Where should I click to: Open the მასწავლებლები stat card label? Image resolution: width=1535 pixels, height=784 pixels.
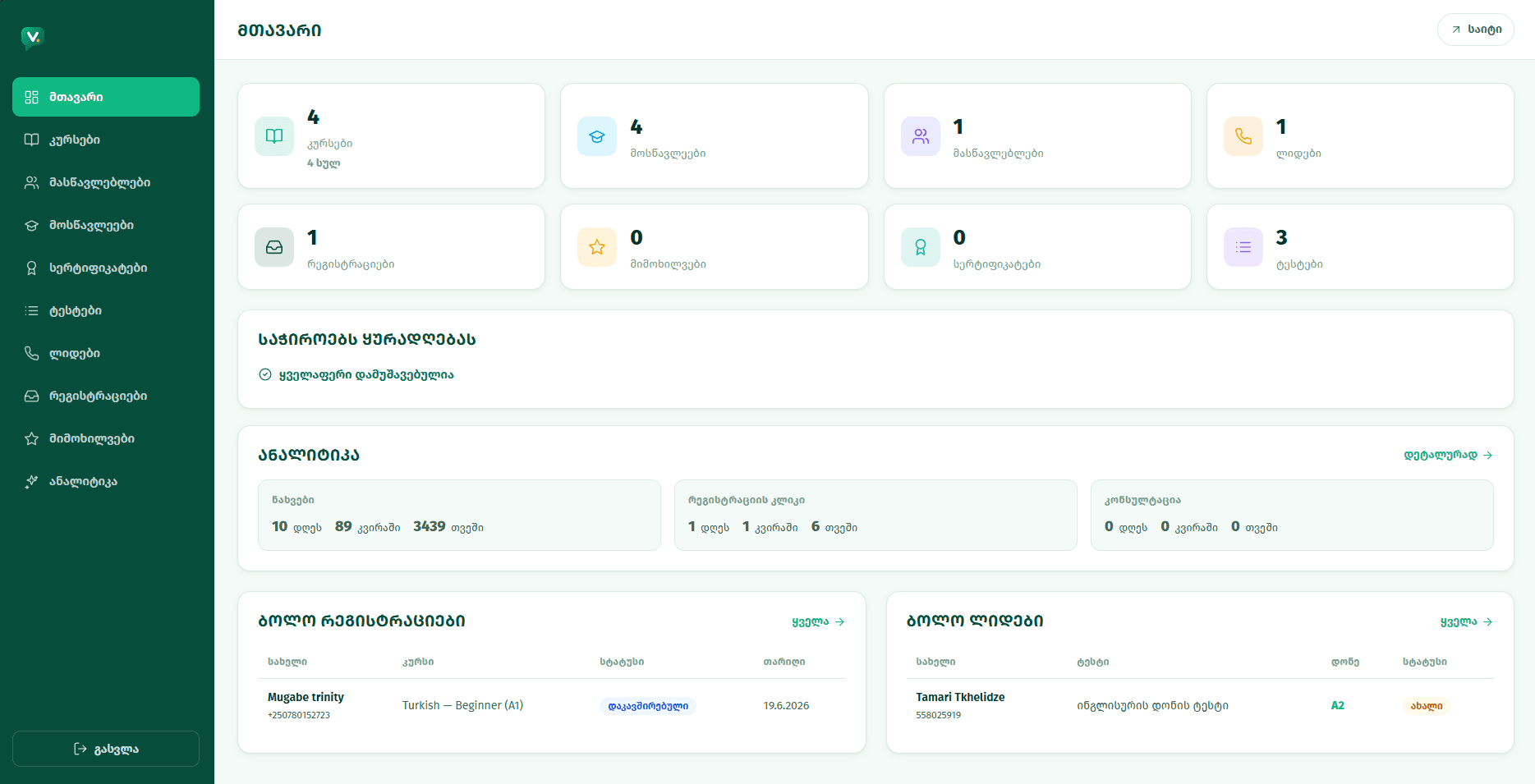coord(998,154)
